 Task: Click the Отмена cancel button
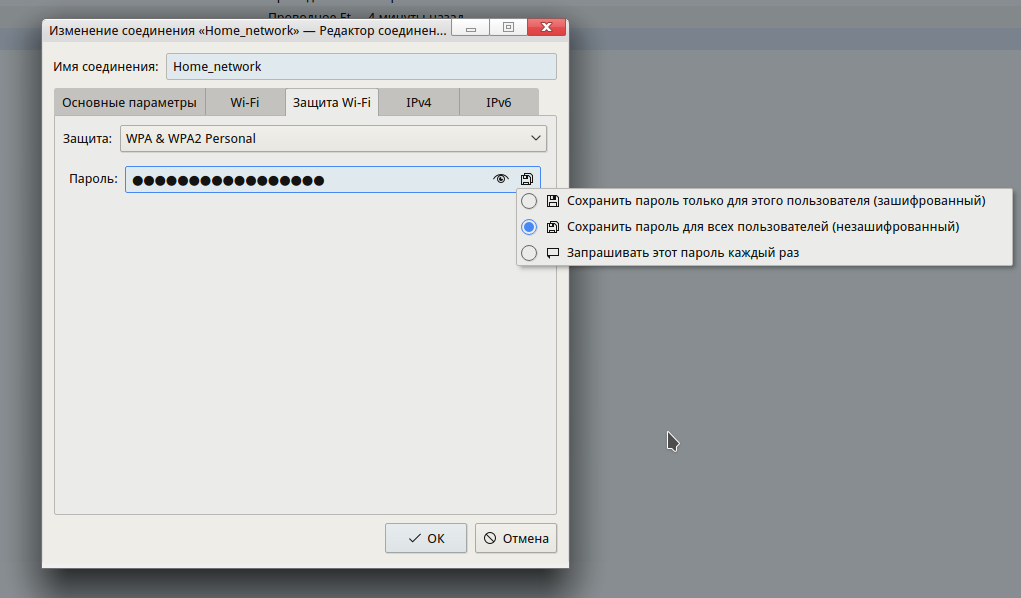[x=516, y=538]
